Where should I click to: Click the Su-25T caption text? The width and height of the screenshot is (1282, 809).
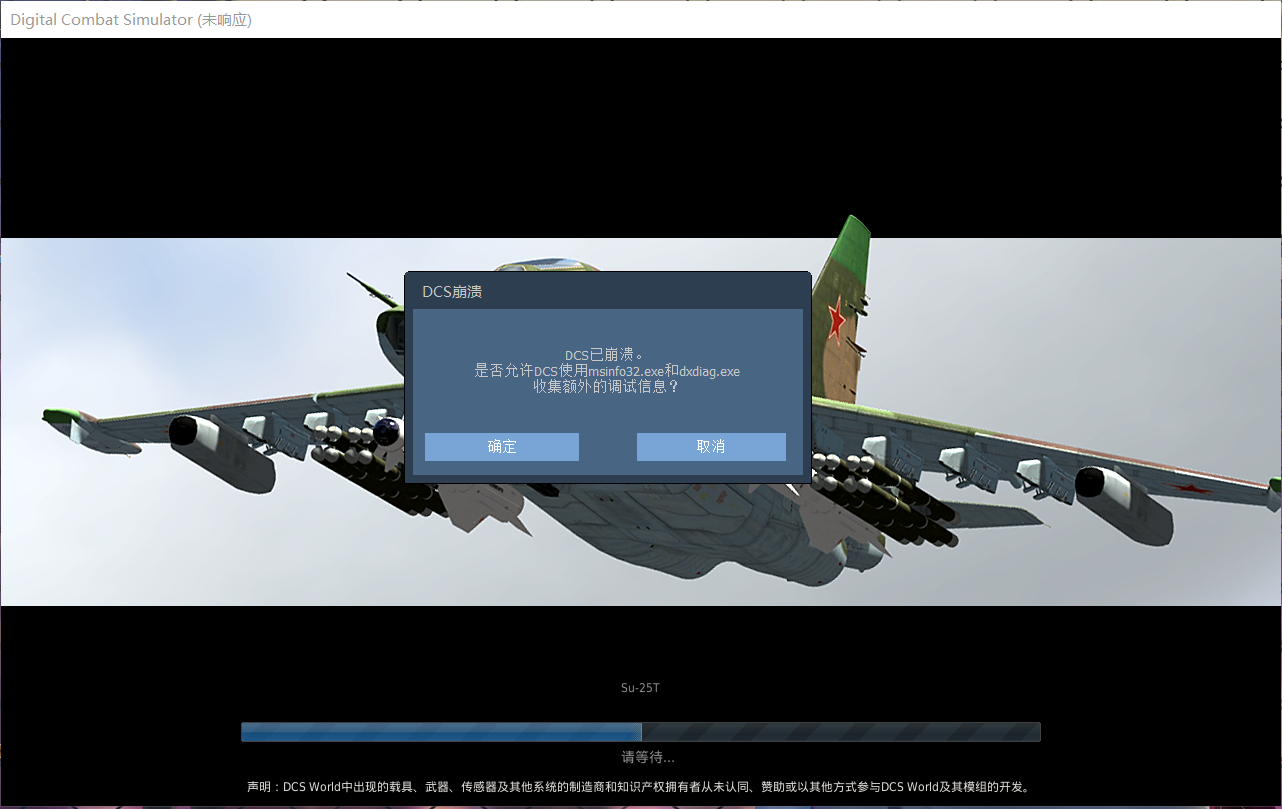pyautogui.click(x=640, y=688)
